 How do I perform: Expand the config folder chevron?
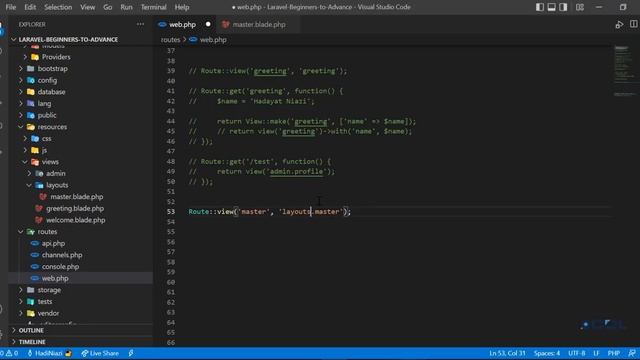tap(21, 80)
